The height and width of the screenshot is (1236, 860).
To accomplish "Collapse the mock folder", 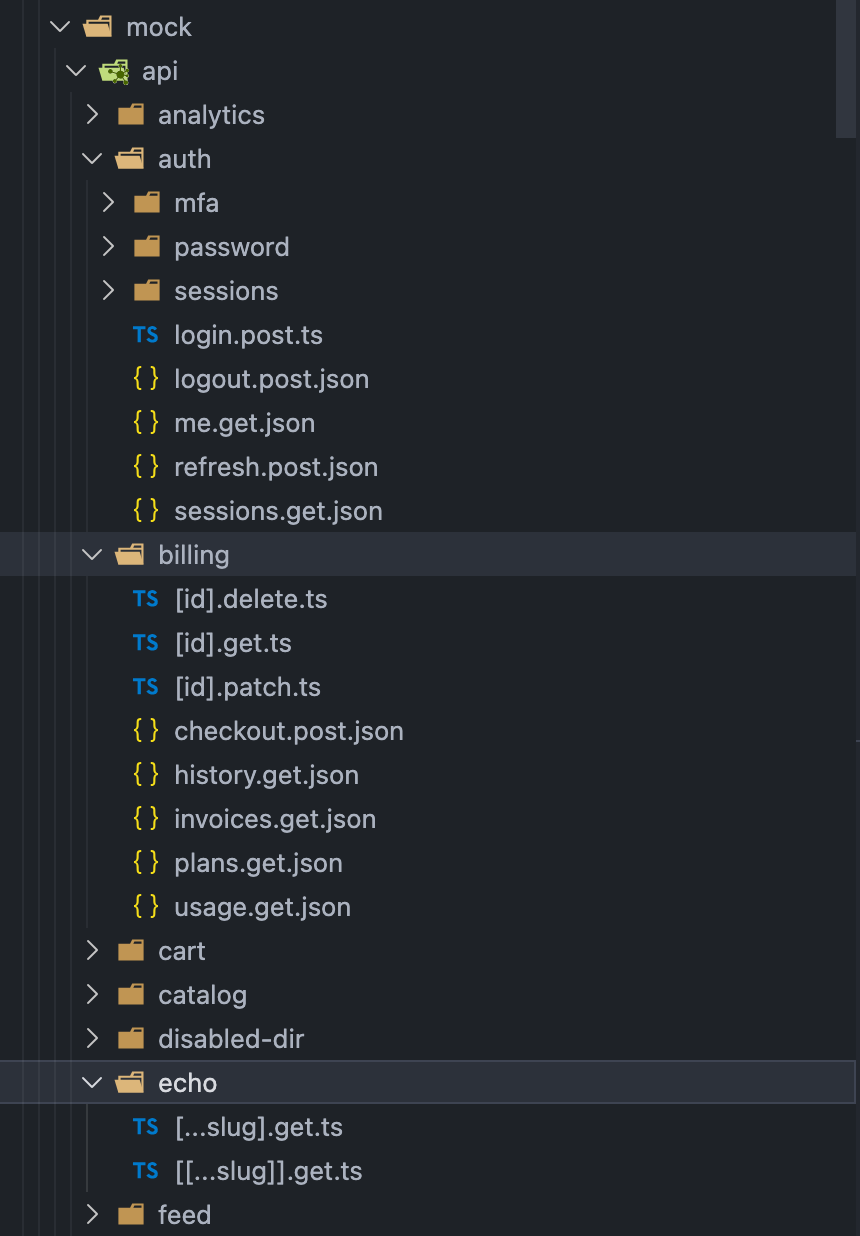I will click(x=59, y=27).
